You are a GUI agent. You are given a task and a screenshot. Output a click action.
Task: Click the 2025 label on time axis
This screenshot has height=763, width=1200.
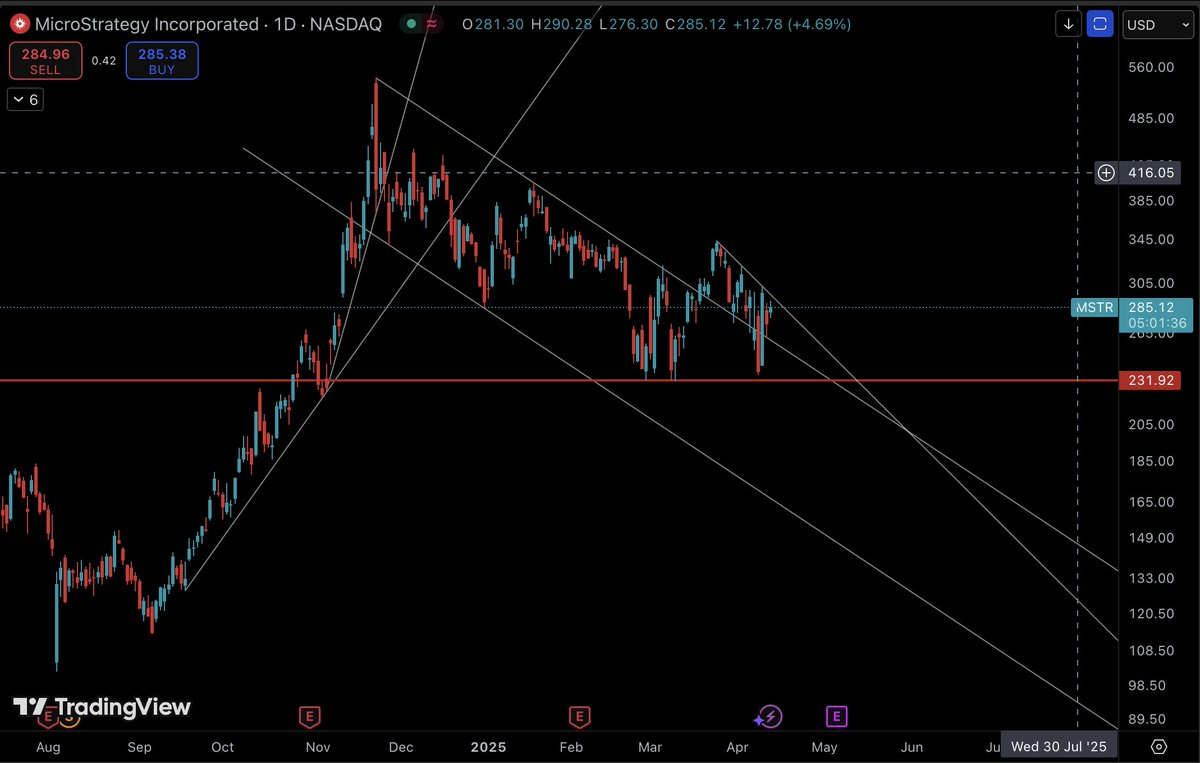coord(490,747)
